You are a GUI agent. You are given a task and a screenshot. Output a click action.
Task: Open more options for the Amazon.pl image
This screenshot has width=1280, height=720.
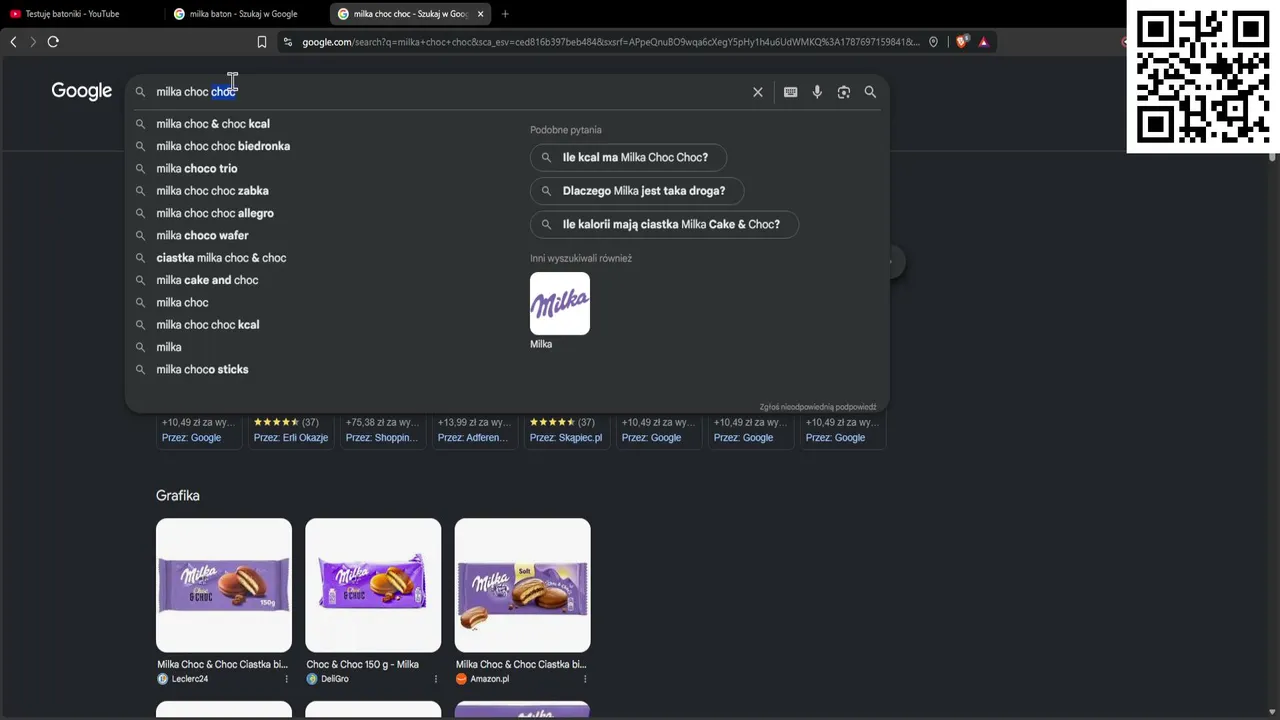(585, 679)
